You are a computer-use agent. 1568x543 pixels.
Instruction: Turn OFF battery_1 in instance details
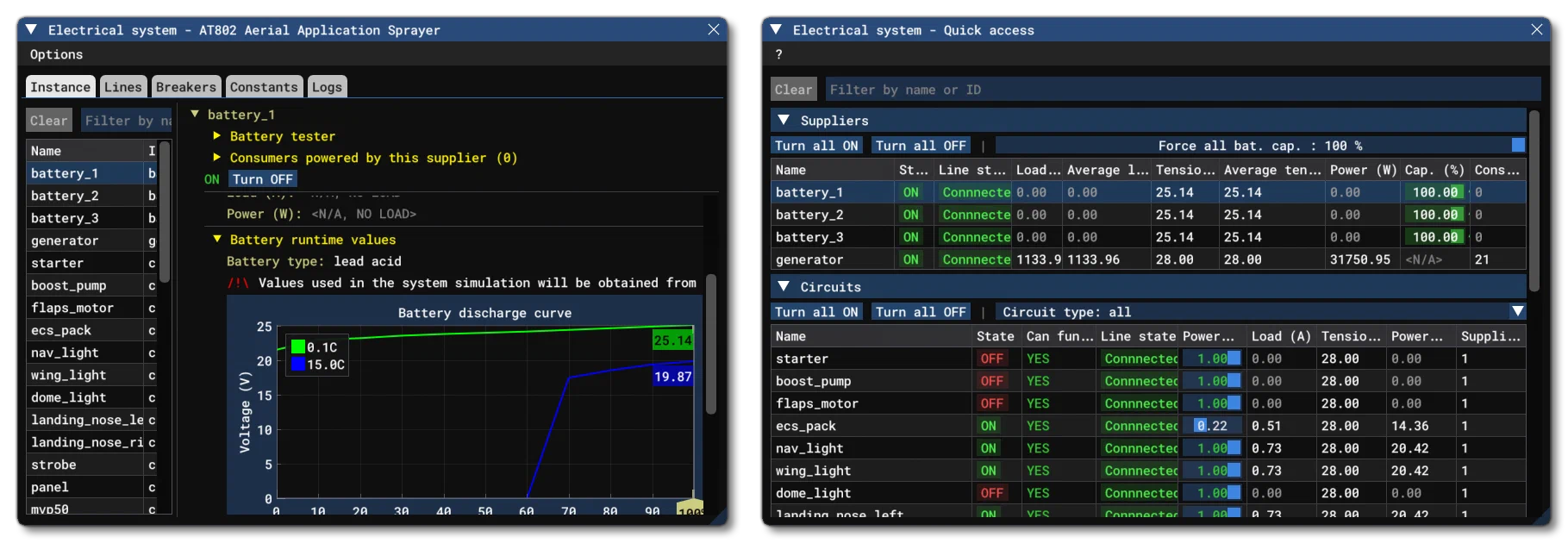coord(263,179)
